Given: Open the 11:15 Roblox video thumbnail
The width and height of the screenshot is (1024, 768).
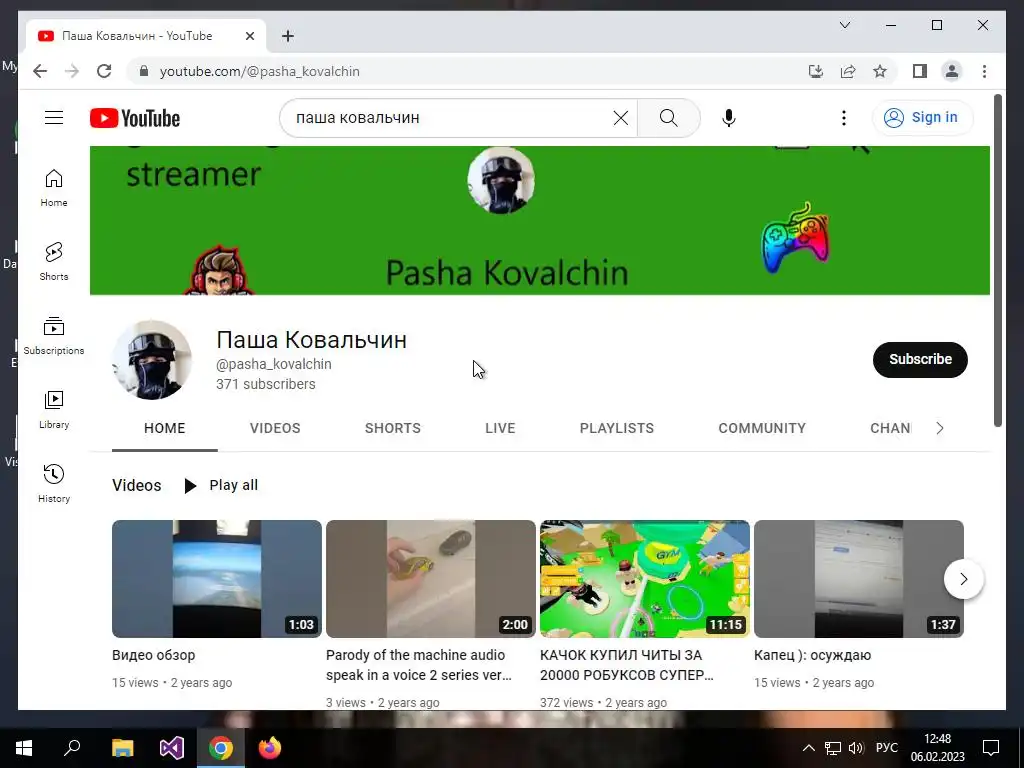Looking at the screenshot, I should [645, 579].
